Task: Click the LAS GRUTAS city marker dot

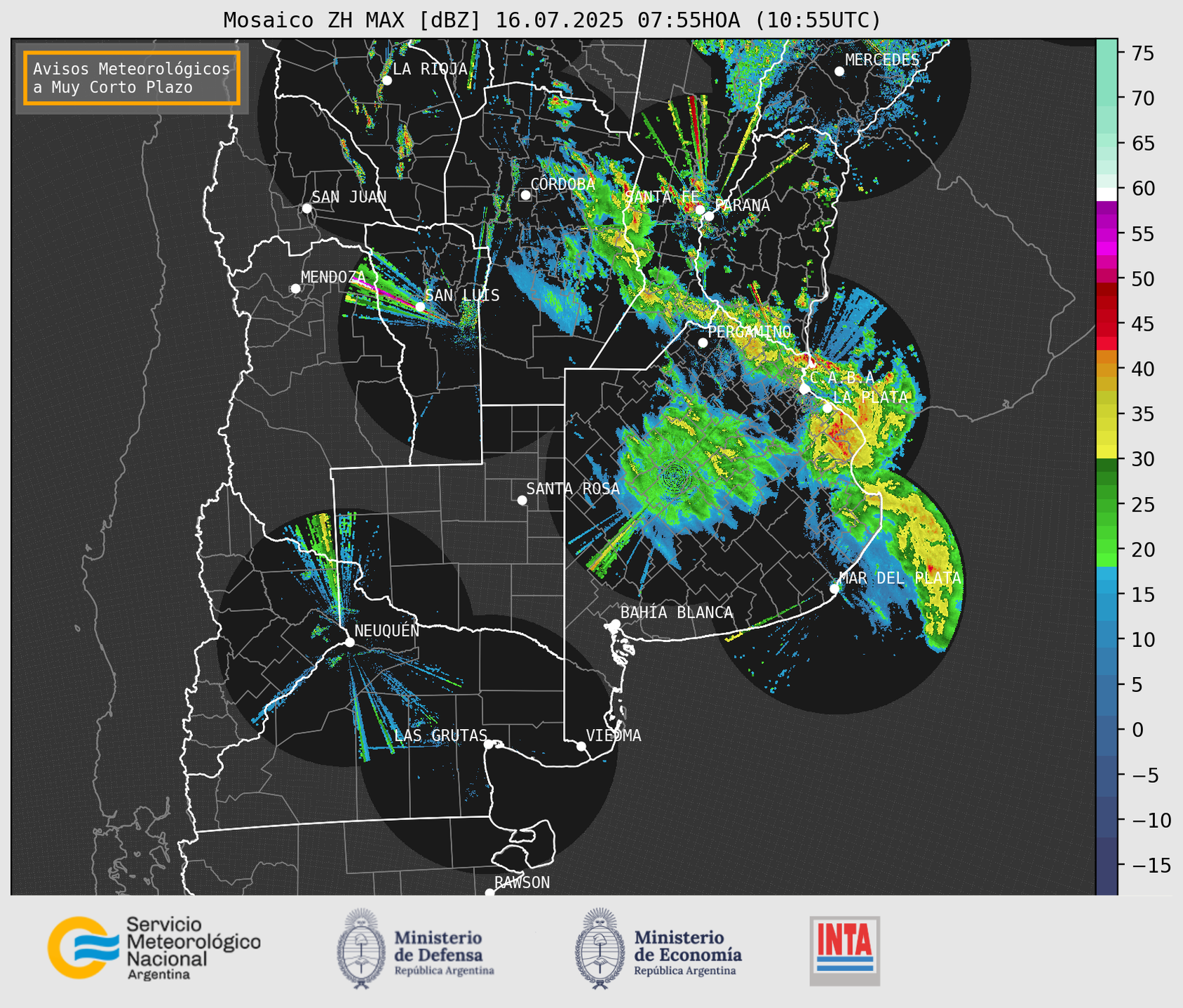Action: 489,744
